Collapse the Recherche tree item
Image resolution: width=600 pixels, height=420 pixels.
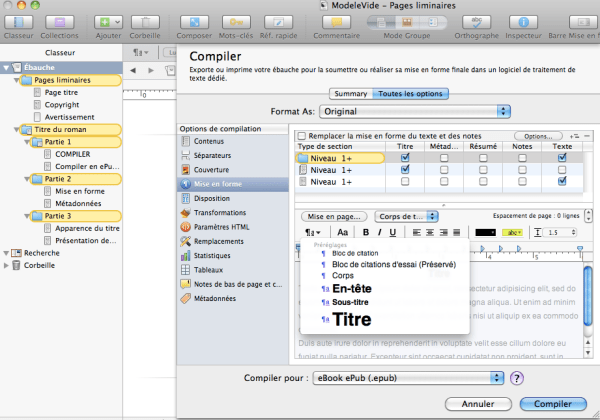pos(6,253)
